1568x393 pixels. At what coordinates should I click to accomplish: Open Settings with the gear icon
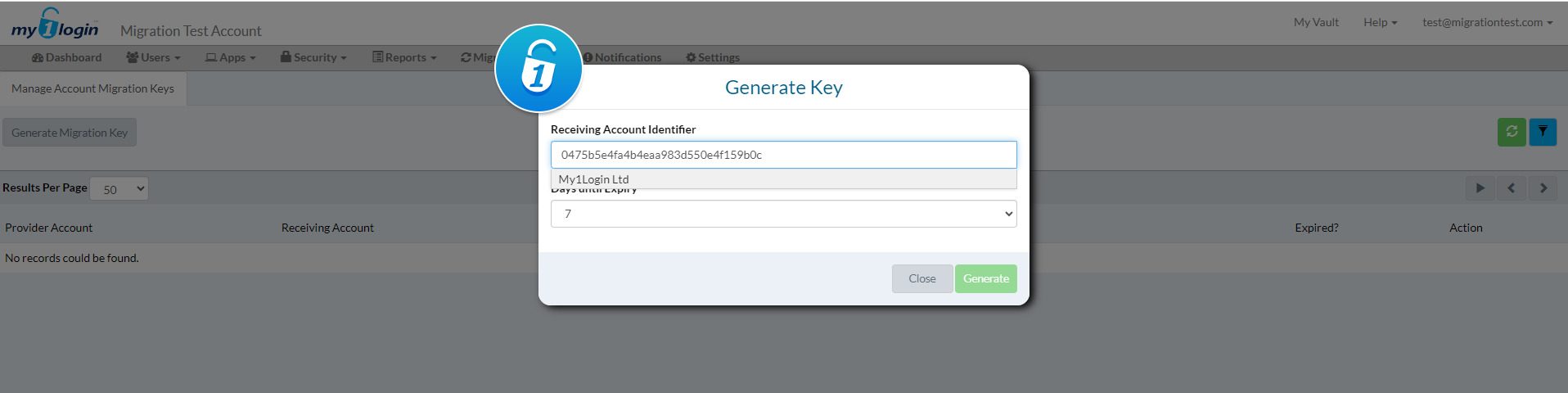(713, 57)
